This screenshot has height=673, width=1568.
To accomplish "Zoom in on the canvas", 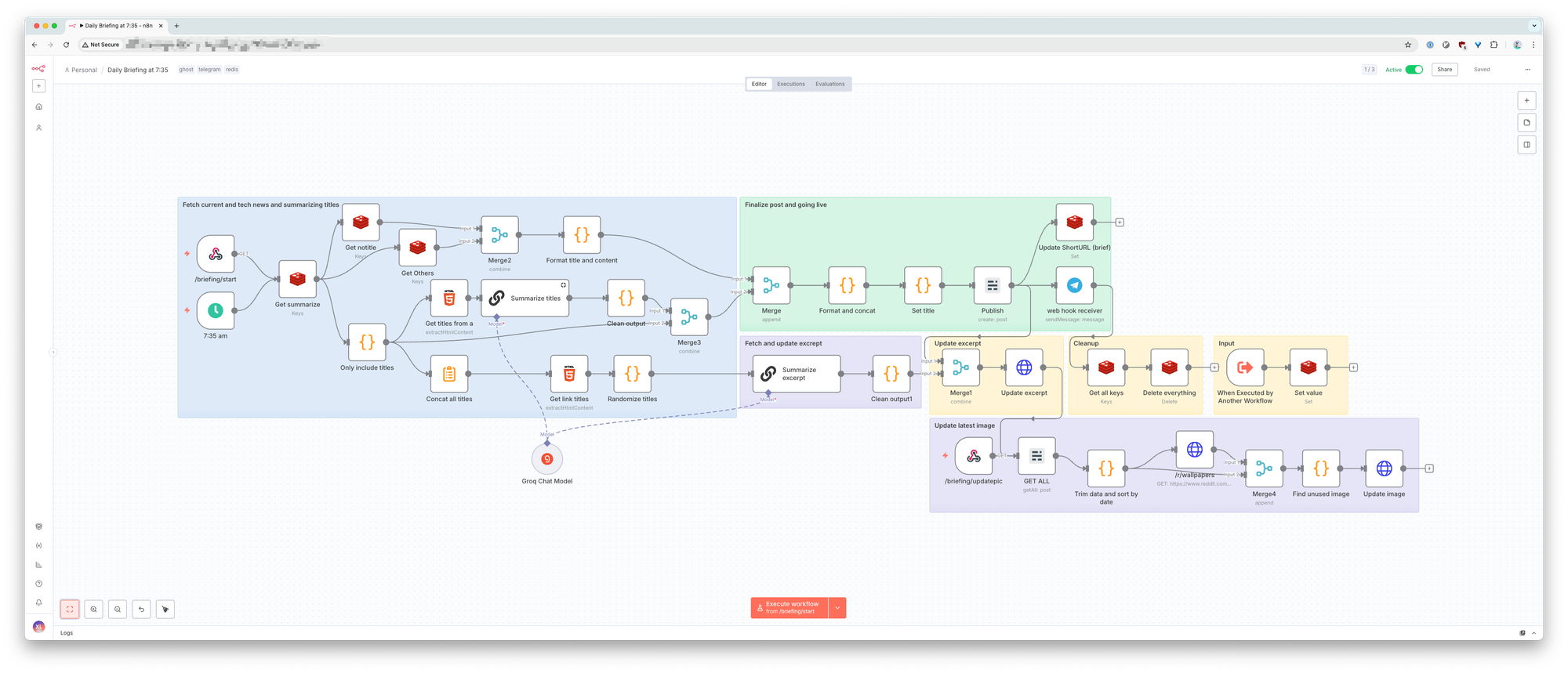I will (93, 610).
